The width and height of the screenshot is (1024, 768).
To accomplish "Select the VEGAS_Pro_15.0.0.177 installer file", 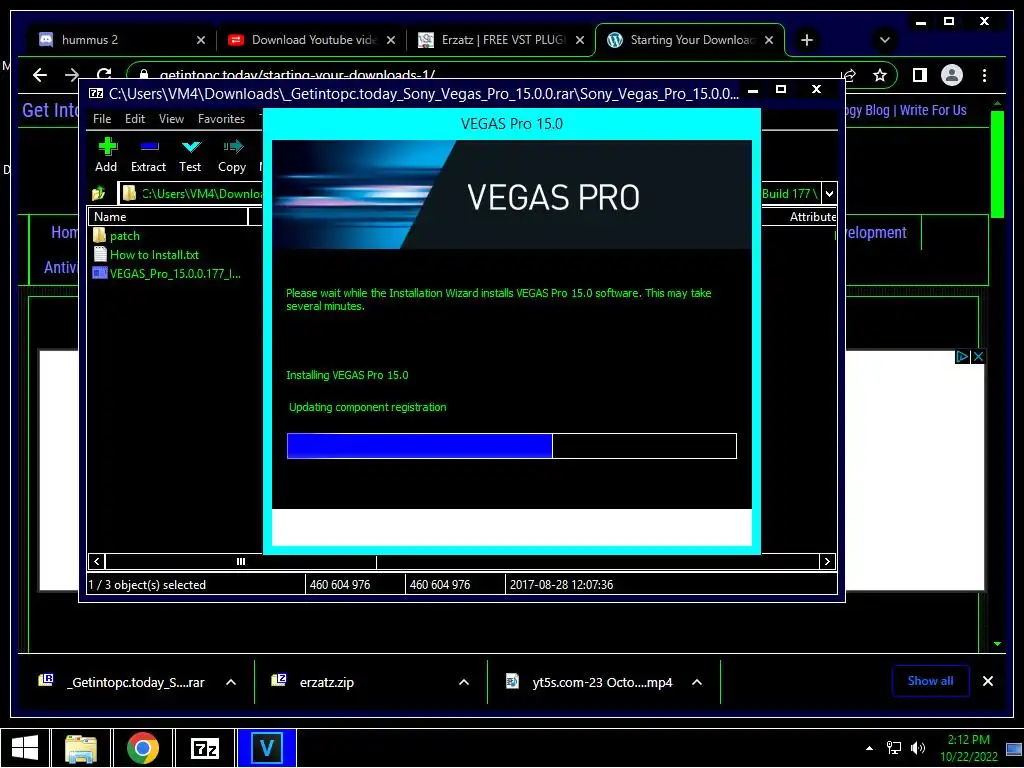I will (x=167, y=274).
